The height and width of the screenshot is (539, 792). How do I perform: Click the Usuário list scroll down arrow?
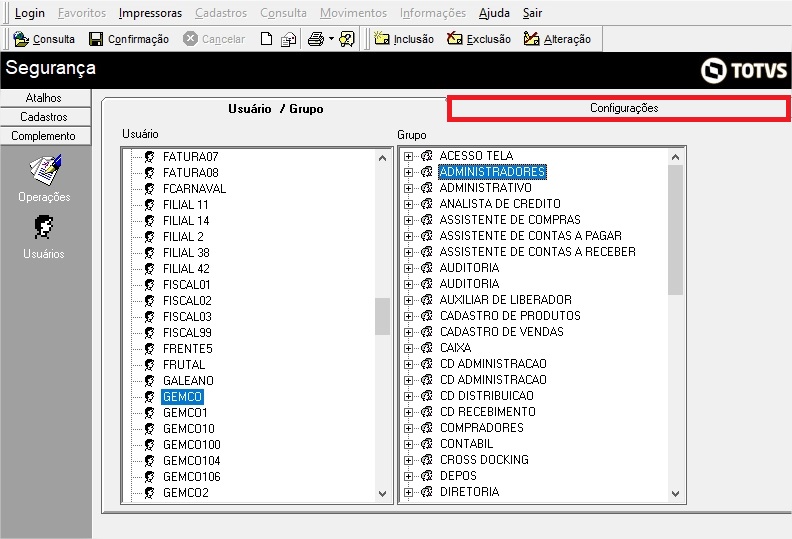click(382, 494)
